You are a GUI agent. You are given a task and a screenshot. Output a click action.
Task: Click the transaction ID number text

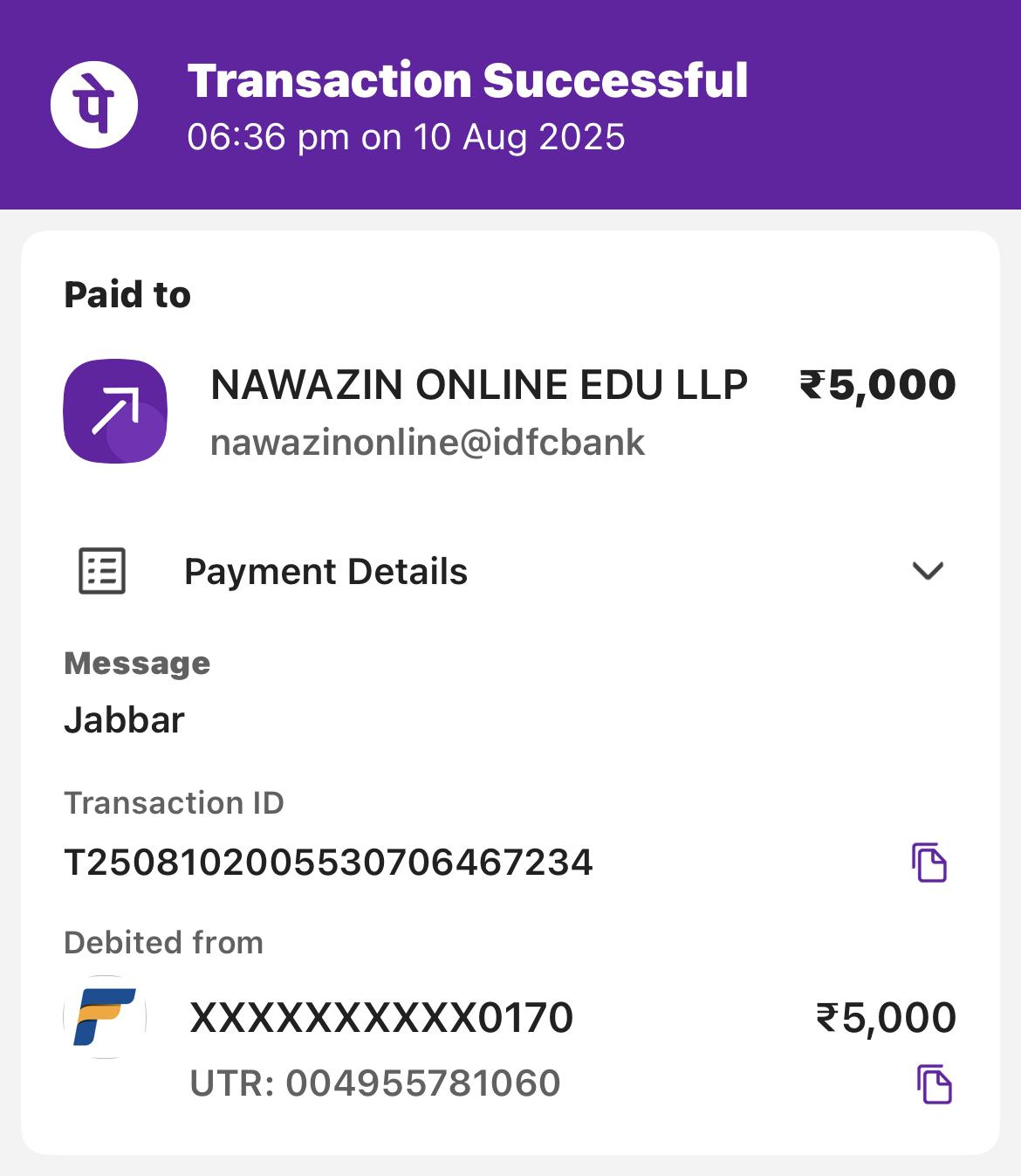click(x=329, y=863)
